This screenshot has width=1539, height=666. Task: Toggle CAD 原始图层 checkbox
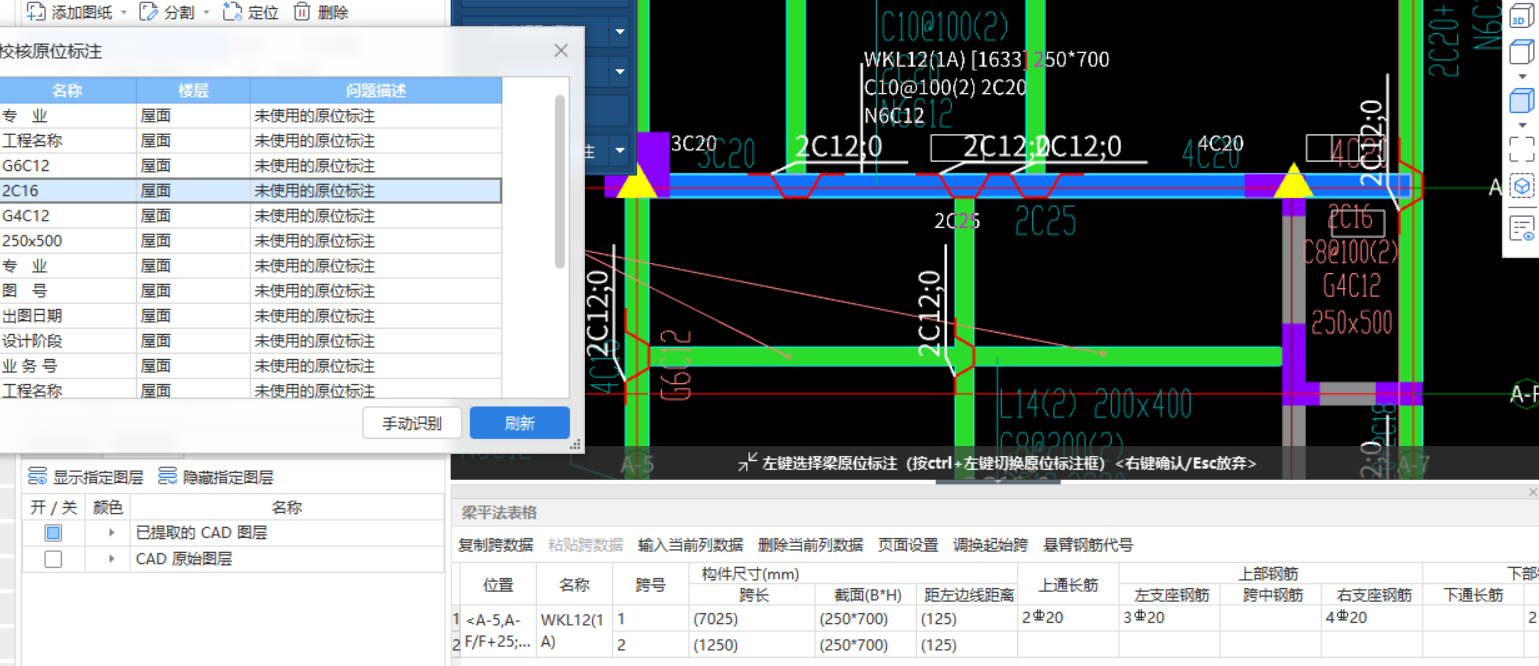(x=53, y=559)
